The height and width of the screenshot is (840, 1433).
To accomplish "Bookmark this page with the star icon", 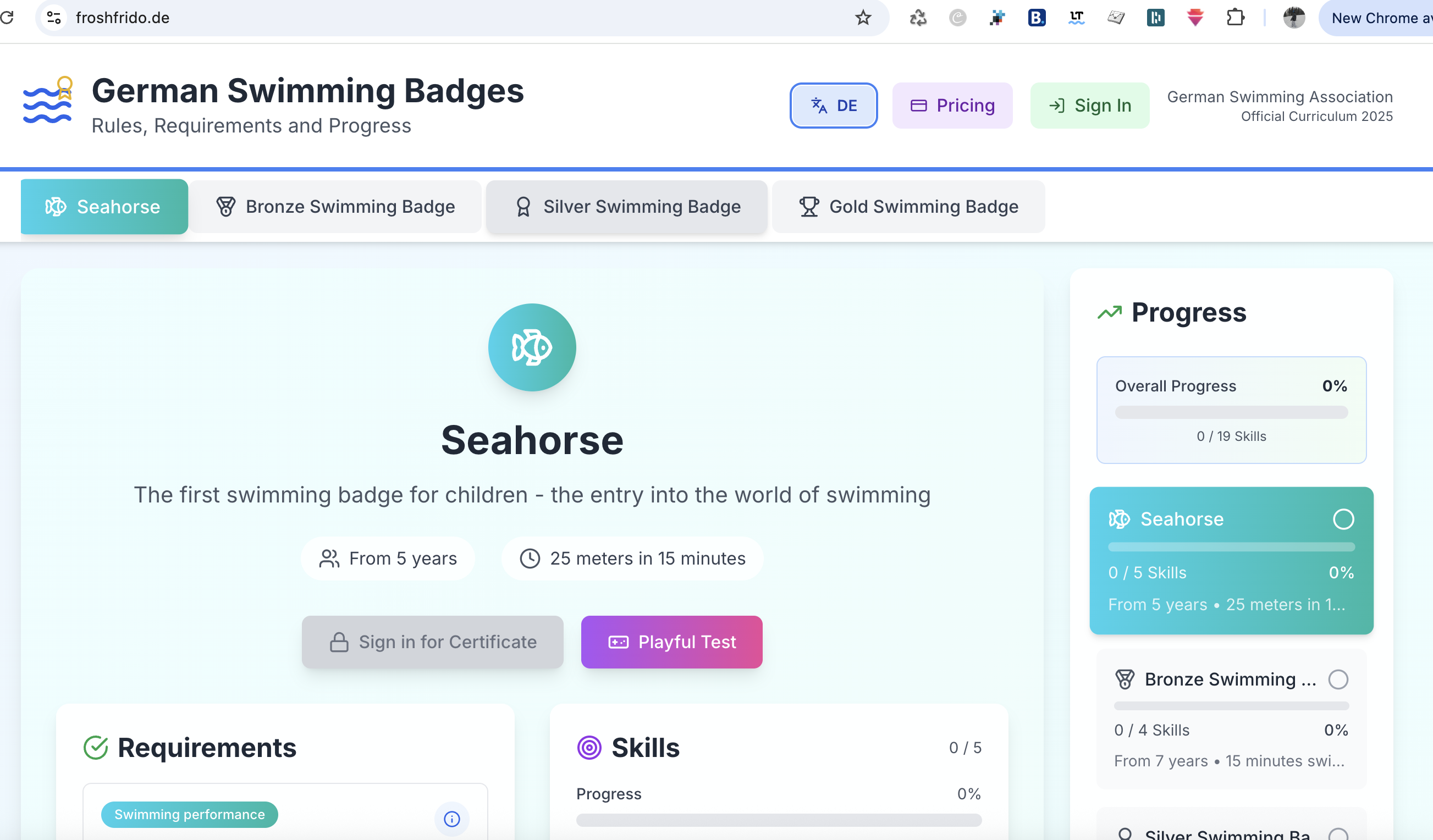I will pyautogui.click(x=863, y=18).
